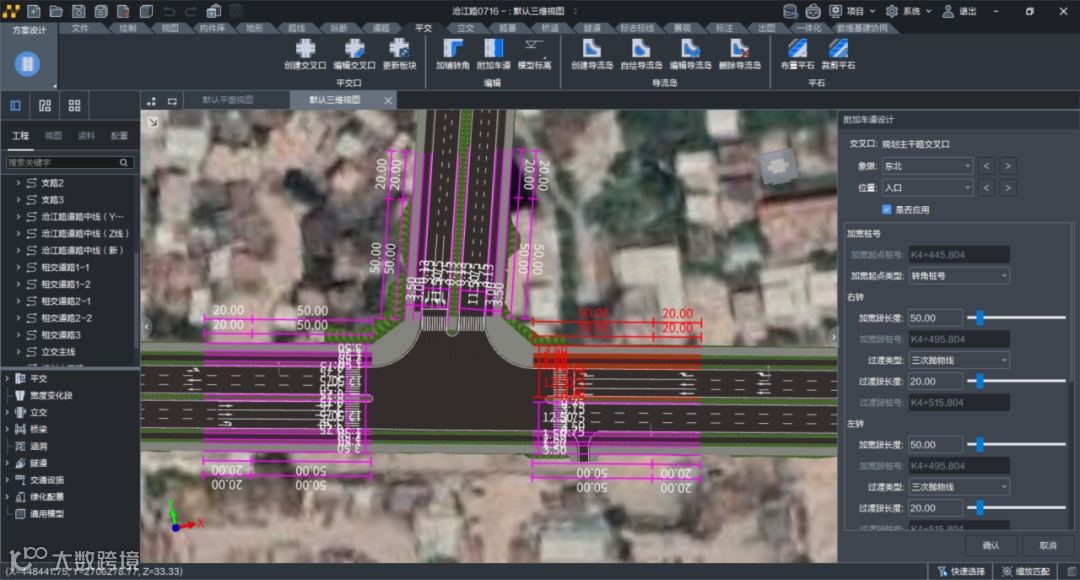Expand the 交通设施 tree node

[x=7, y=480]
